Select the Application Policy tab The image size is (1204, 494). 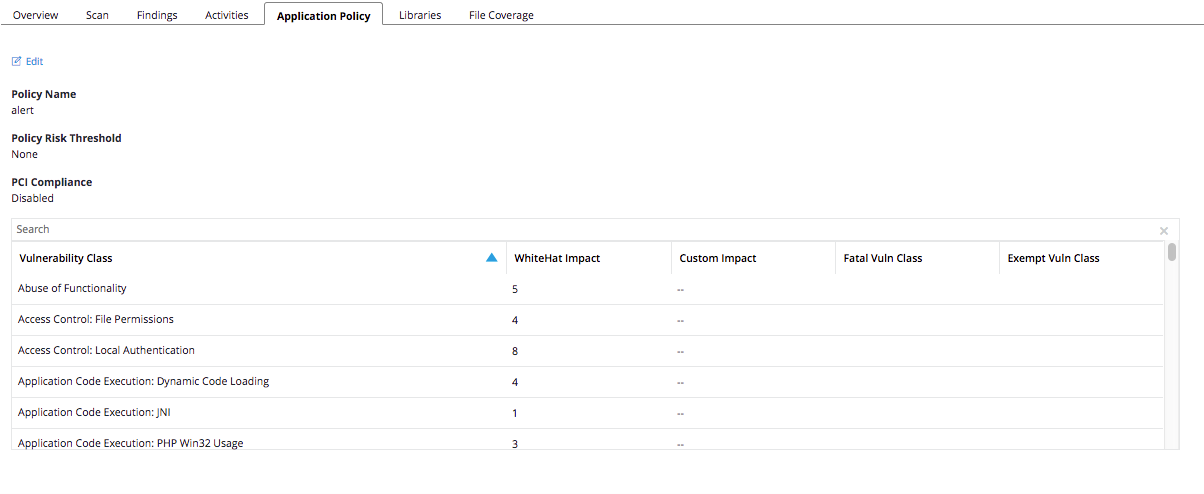(323, 15)
